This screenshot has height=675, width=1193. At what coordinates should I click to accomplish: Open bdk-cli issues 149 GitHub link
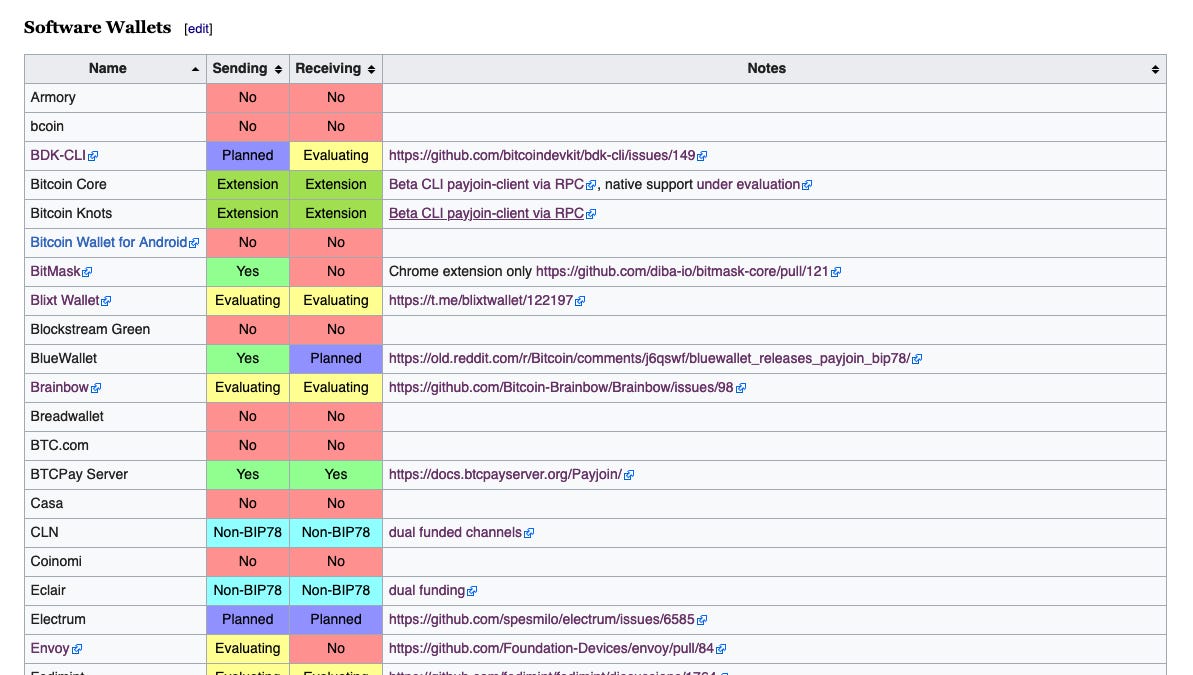[542, 155]
